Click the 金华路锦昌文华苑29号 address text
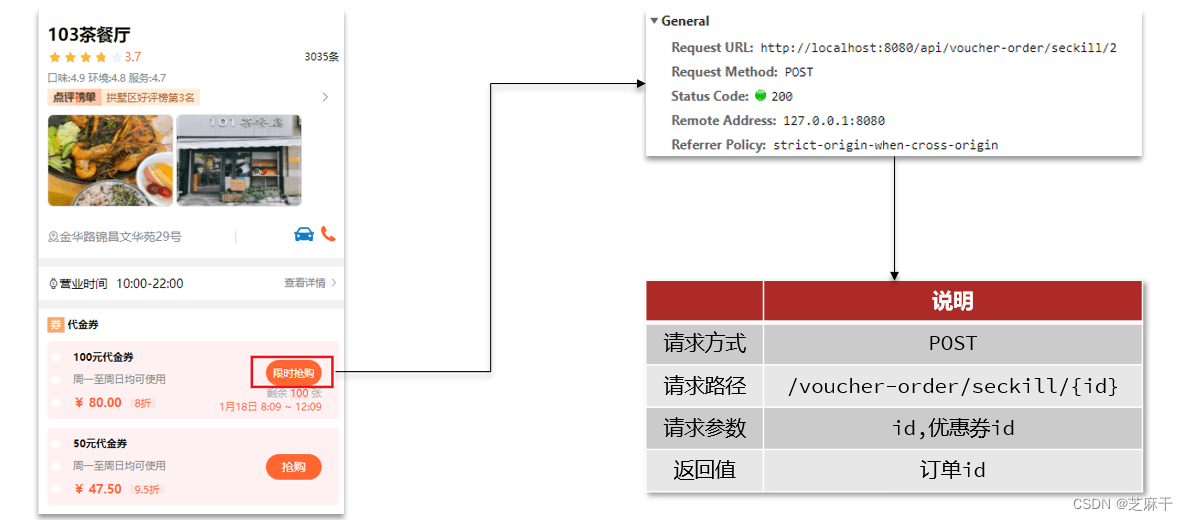Screen dimensions: 1188x520 coord(120,237)
